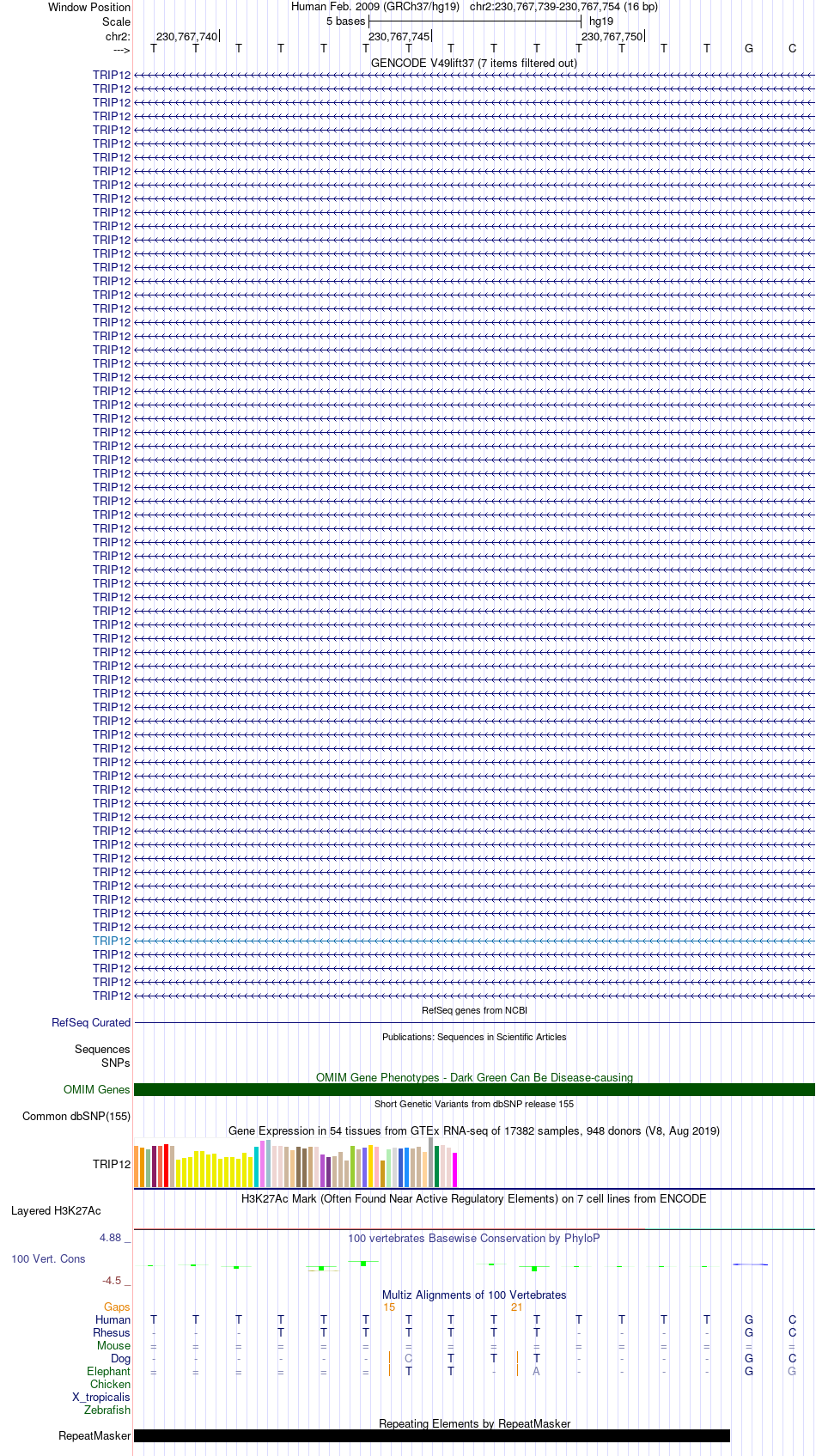Open the RepeatMasker track label
Viewport: 816px width, 1456px height.
94,1435
